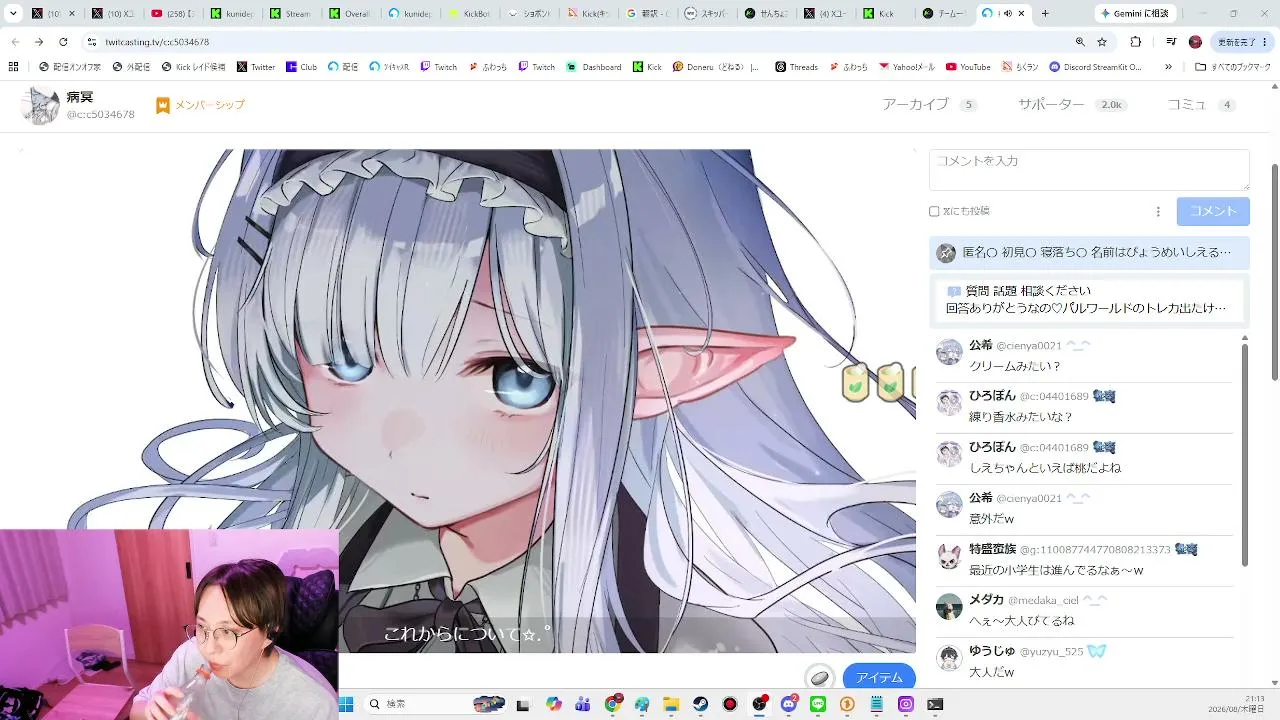Close the active TwitCasting tab

coord(1021,14)
